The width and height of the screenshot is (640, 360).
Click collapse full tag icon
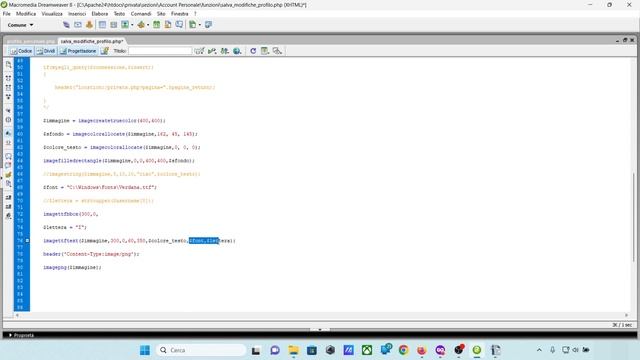click(8, 78)
